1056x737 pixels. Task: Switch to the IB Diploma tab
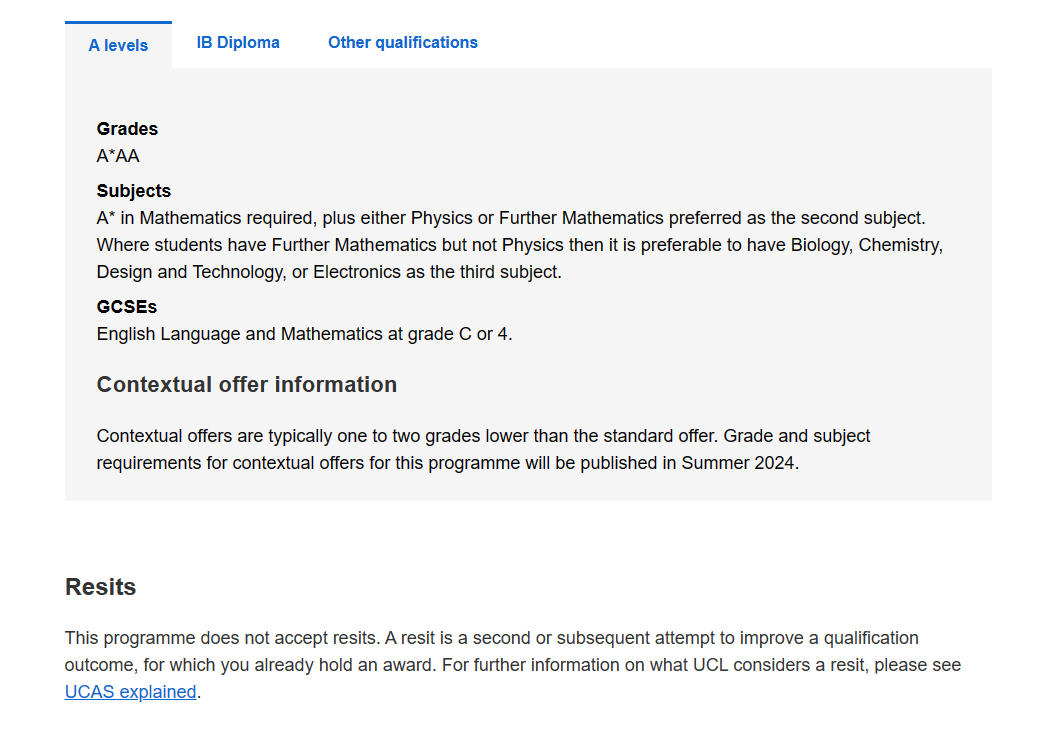pos(238,42)
